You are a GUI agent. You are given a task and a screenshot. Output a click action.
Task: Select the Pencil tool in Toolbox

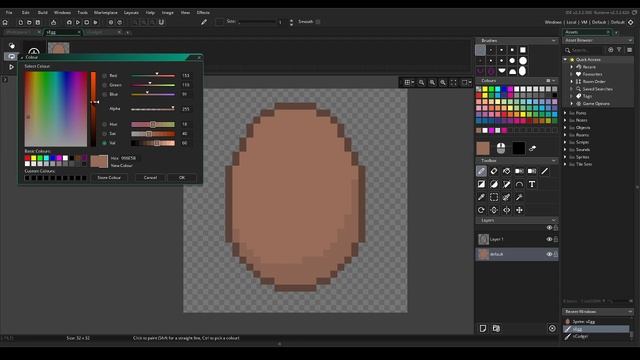coord(481,171)
